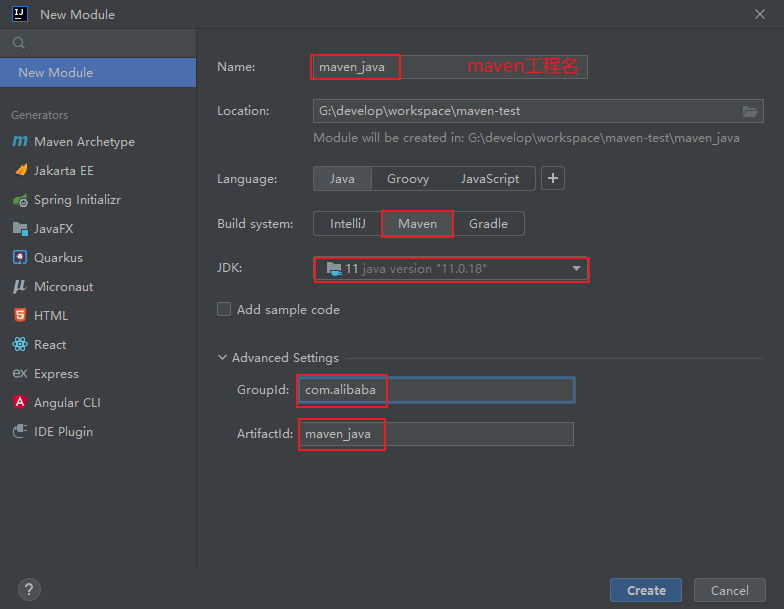The image size is (784, 609).
Task: Select JavaScript as the language
Action: [x=490, y=178]
